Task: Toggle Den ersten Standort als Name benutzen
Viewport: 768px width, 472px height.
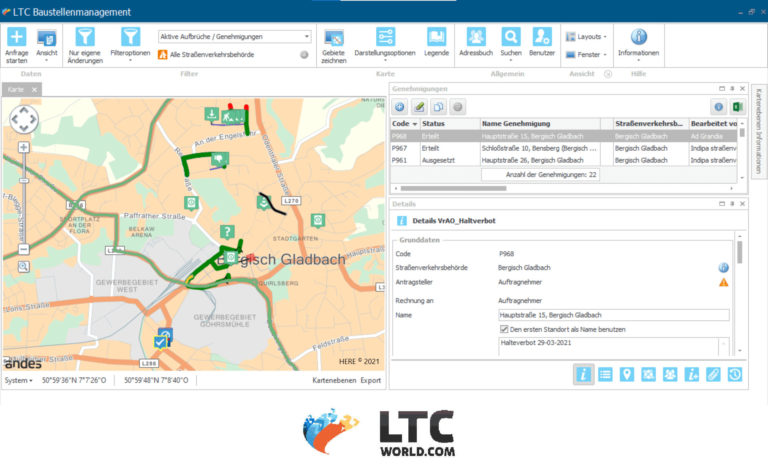Action: [x=504, y=330]
